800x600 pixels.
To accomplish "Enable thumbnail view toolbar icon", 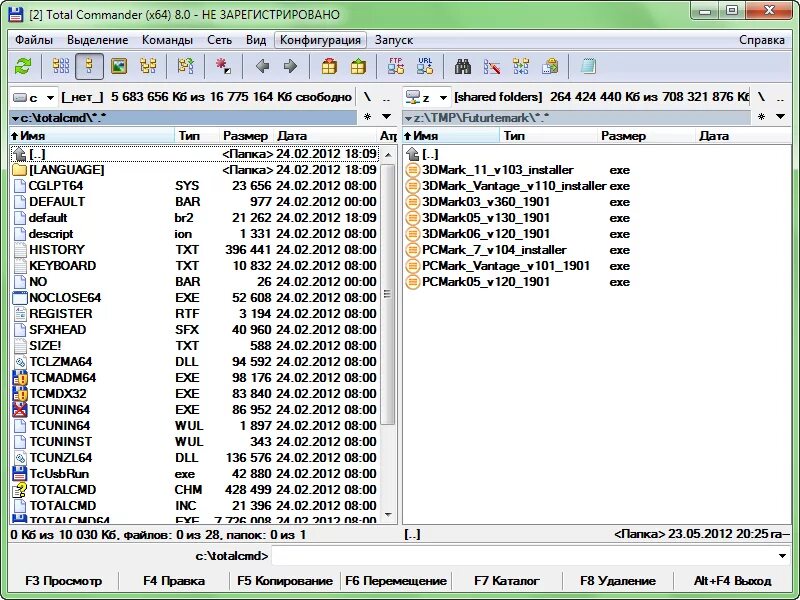I will click(x=119, y=66).
